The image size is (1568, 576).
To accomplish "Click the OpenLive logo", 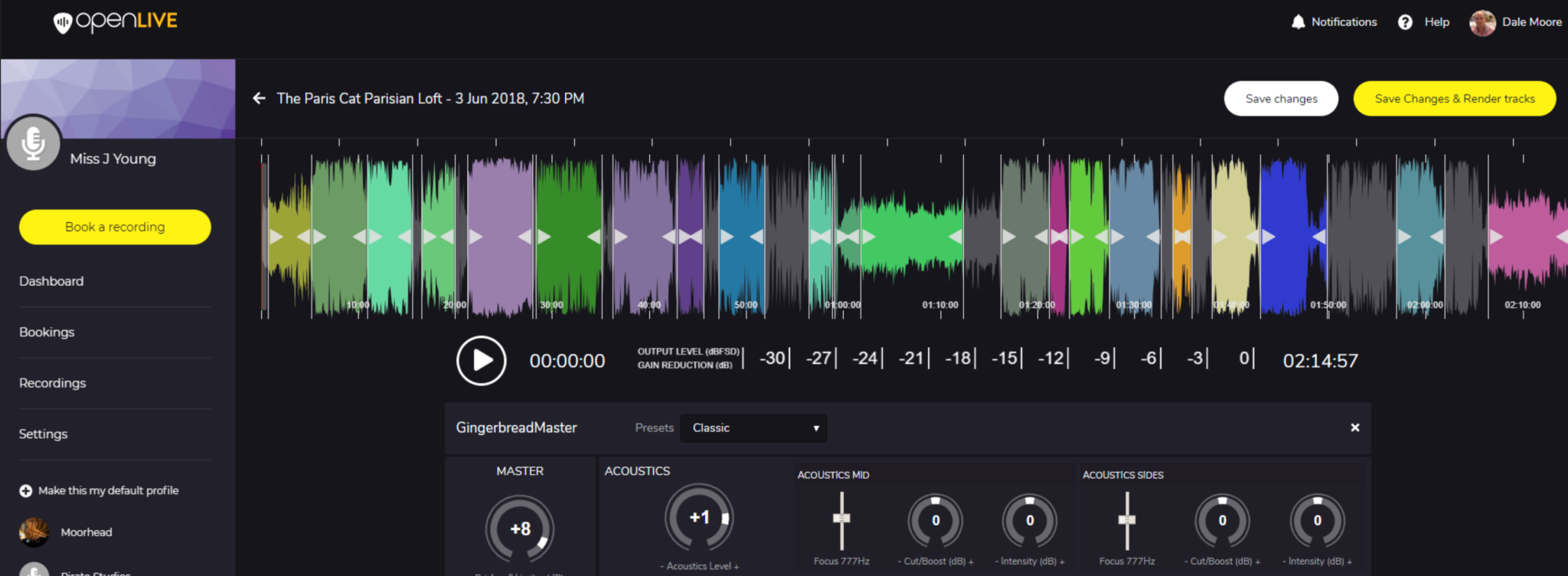I will (116, 21).
